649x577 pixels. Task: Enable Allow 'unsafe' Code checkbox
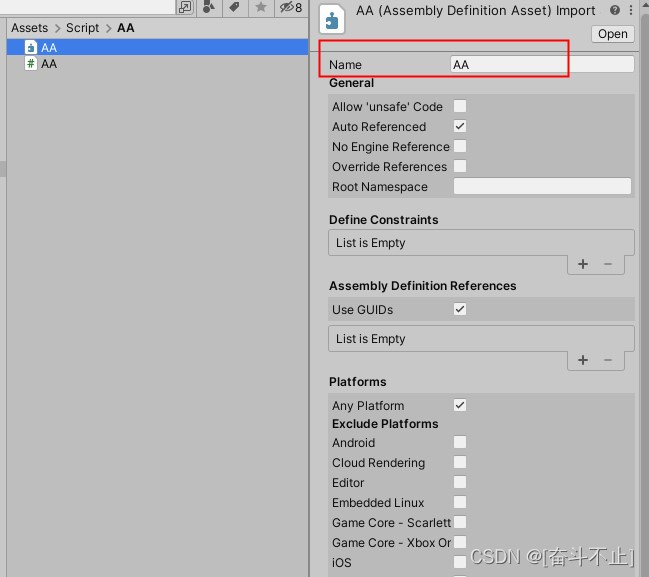tap(460, 106)
